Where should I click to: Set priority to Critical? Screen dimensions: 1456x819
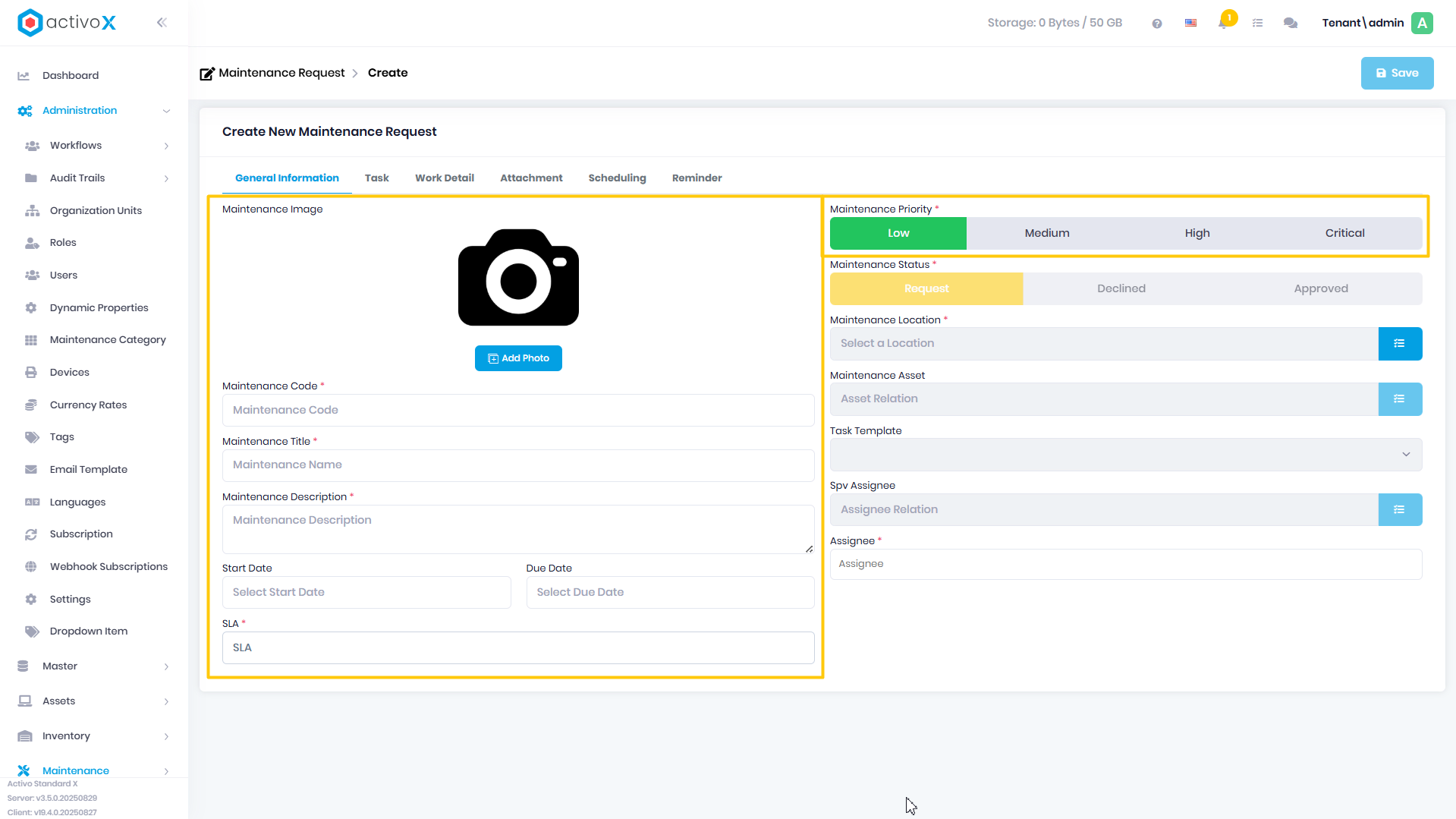click(1344, 234)
